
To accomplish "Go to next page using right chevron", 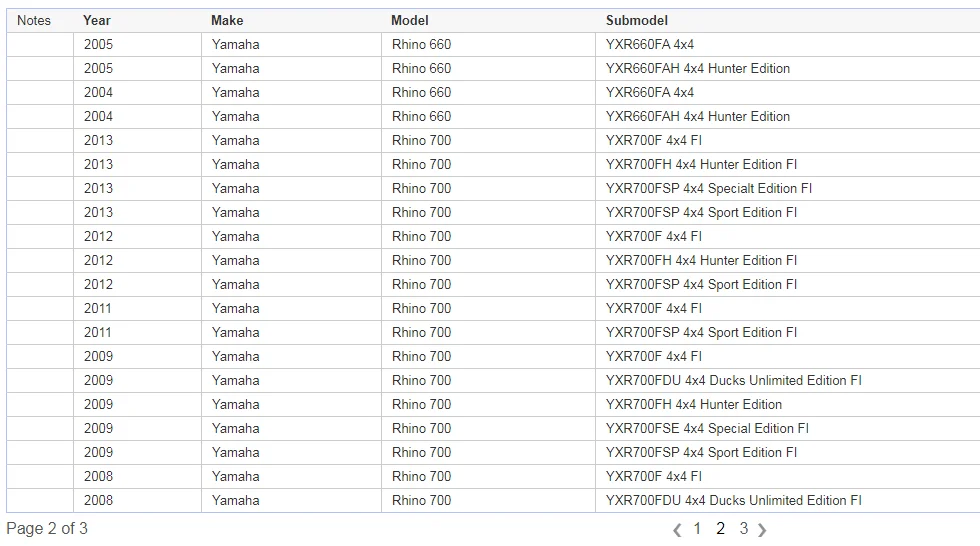I will (762, 530).
